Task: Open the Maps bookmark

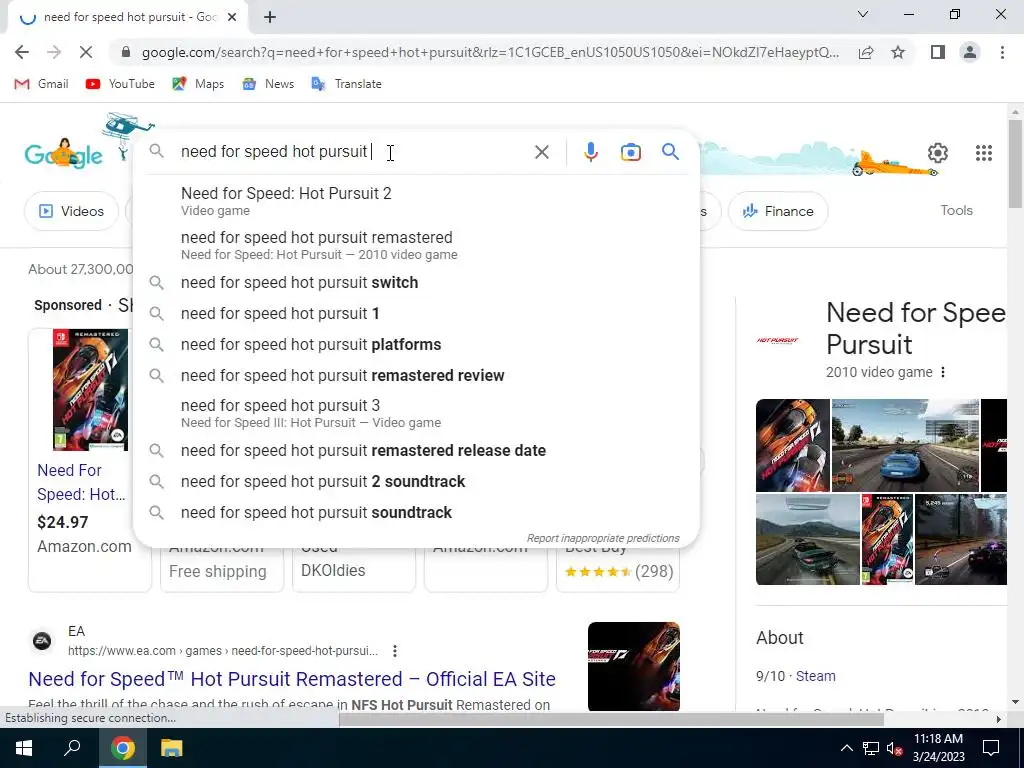Action: 198,84
